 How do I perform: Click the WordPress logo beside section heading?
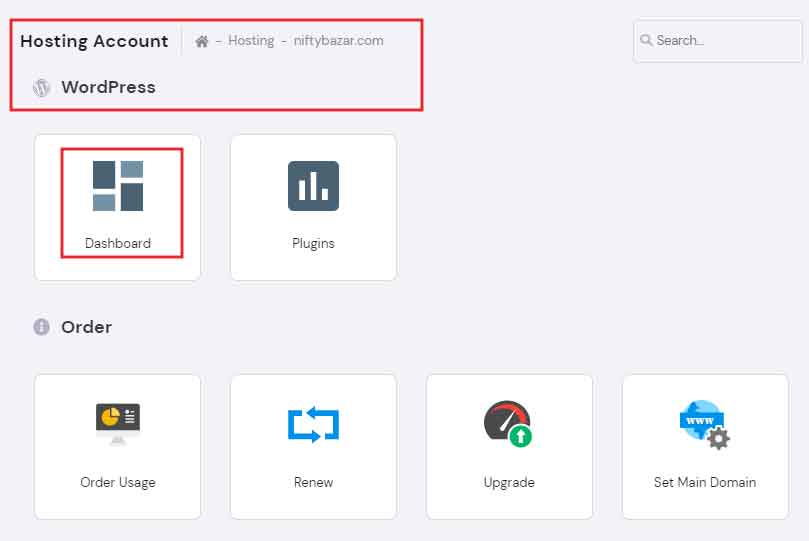coord(41,88)
